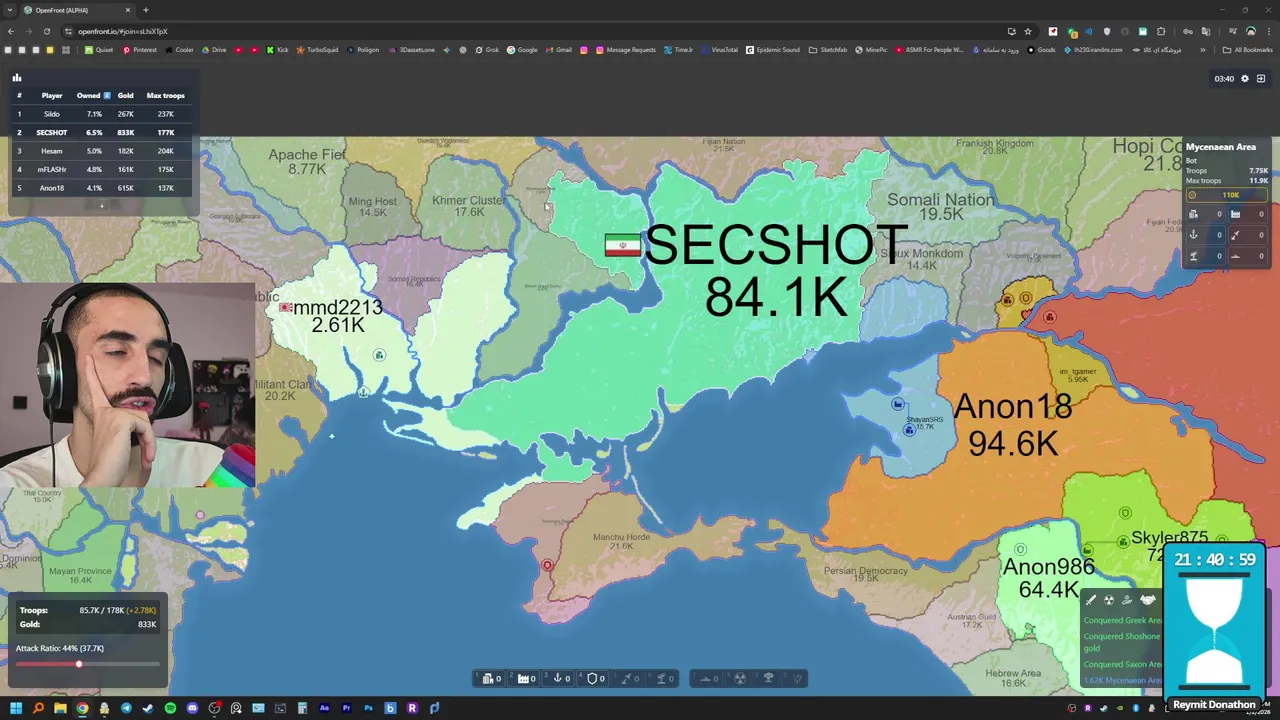Viewport: 1280px width, 720px height.
Task: Click the Mycenaean Area event link
Action: (x=1123, y=680)
